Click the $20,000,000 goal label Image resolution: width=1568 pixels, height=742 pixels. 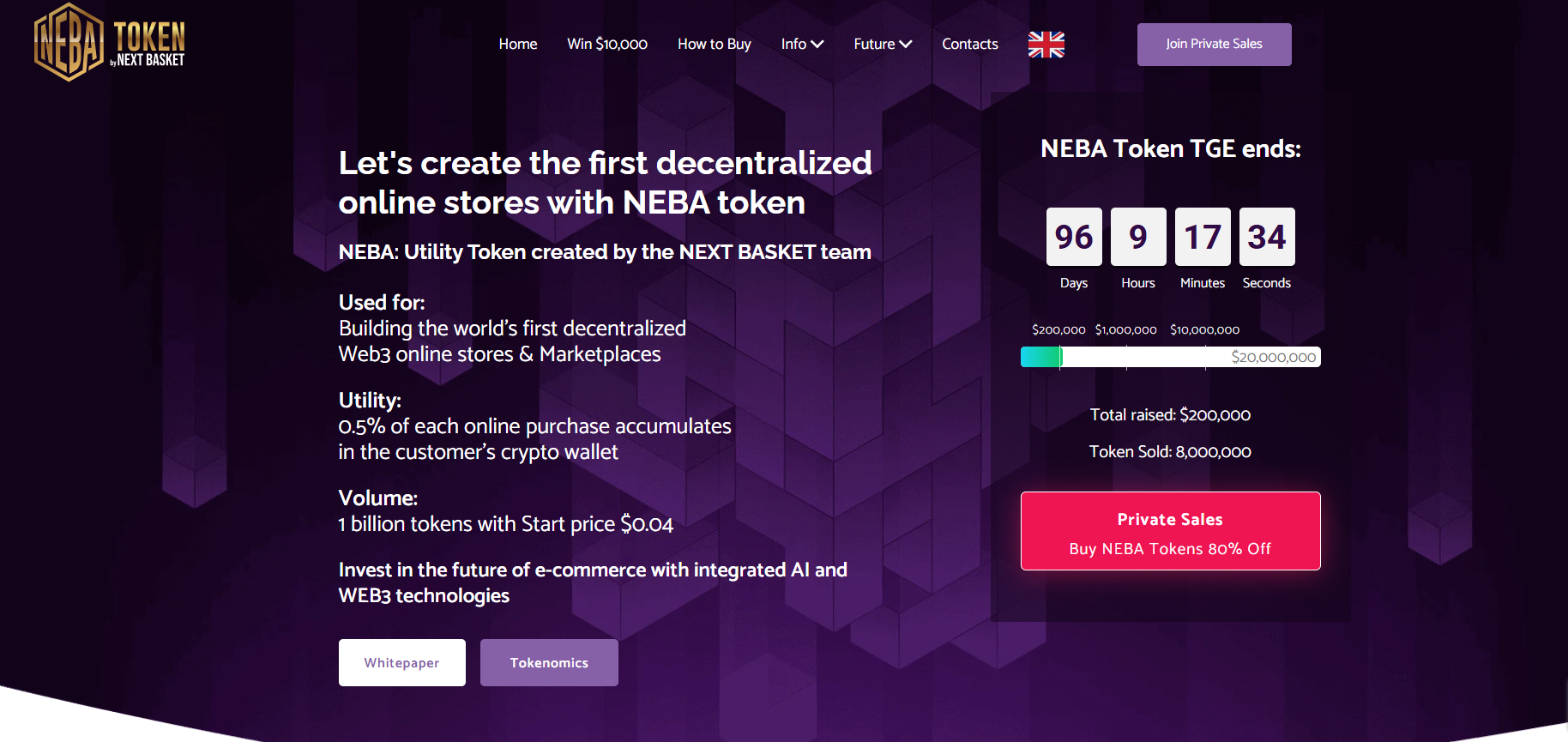(x=1274, y=357)
